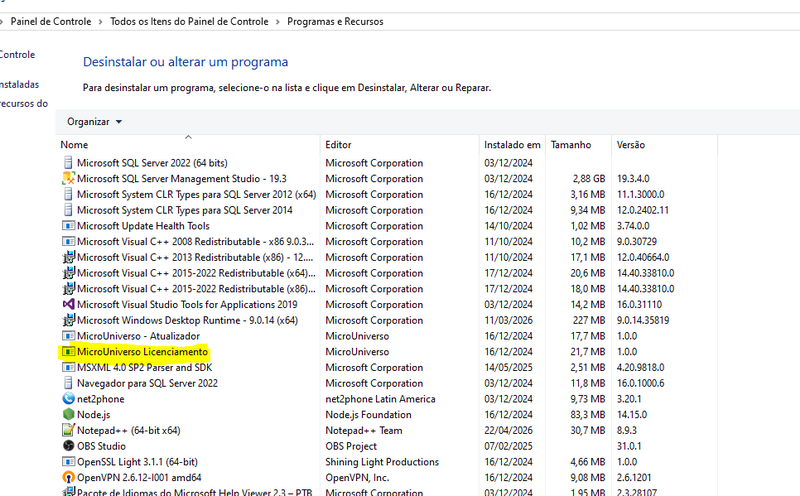Screen dimensions: 800x496
Task: Click the net2phone Latin America publisher cell
Action: (381, 399)
